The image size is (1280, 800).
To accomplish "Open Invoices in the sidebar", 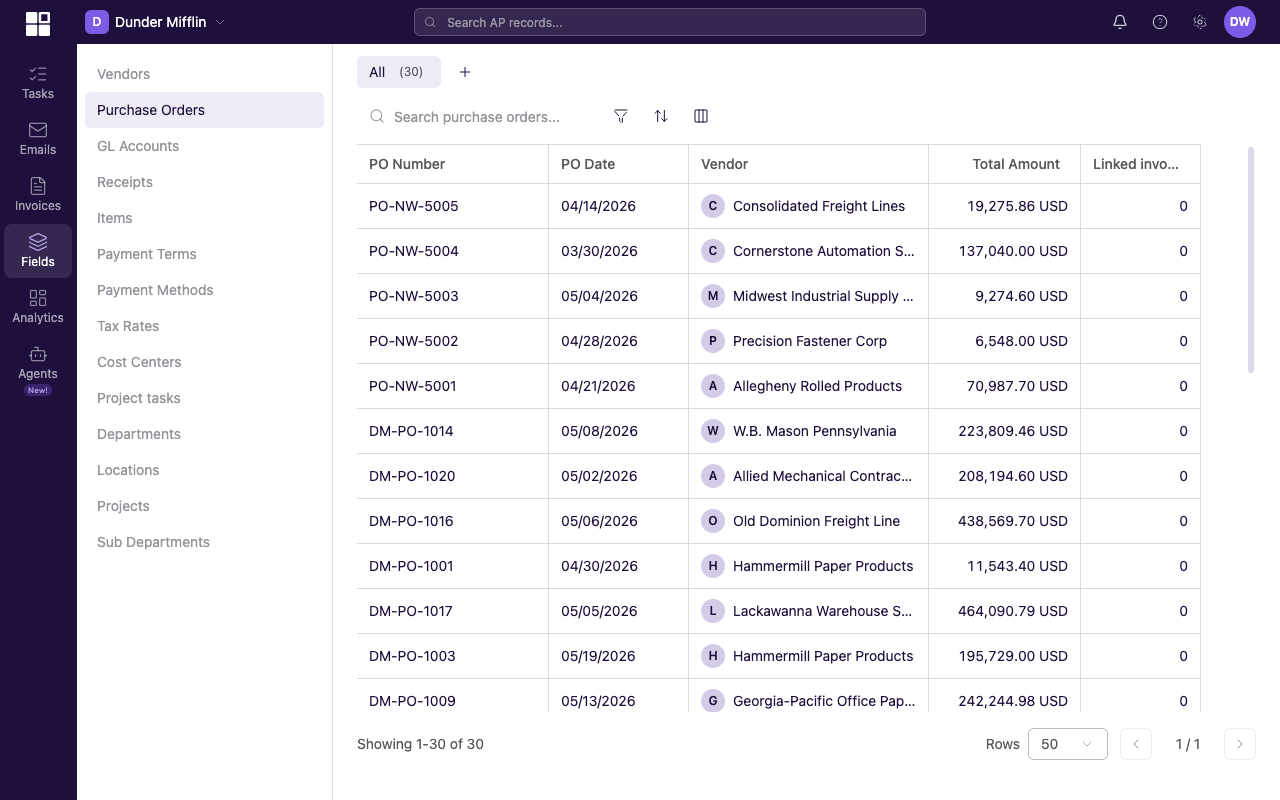I will [x=38, y=194].
